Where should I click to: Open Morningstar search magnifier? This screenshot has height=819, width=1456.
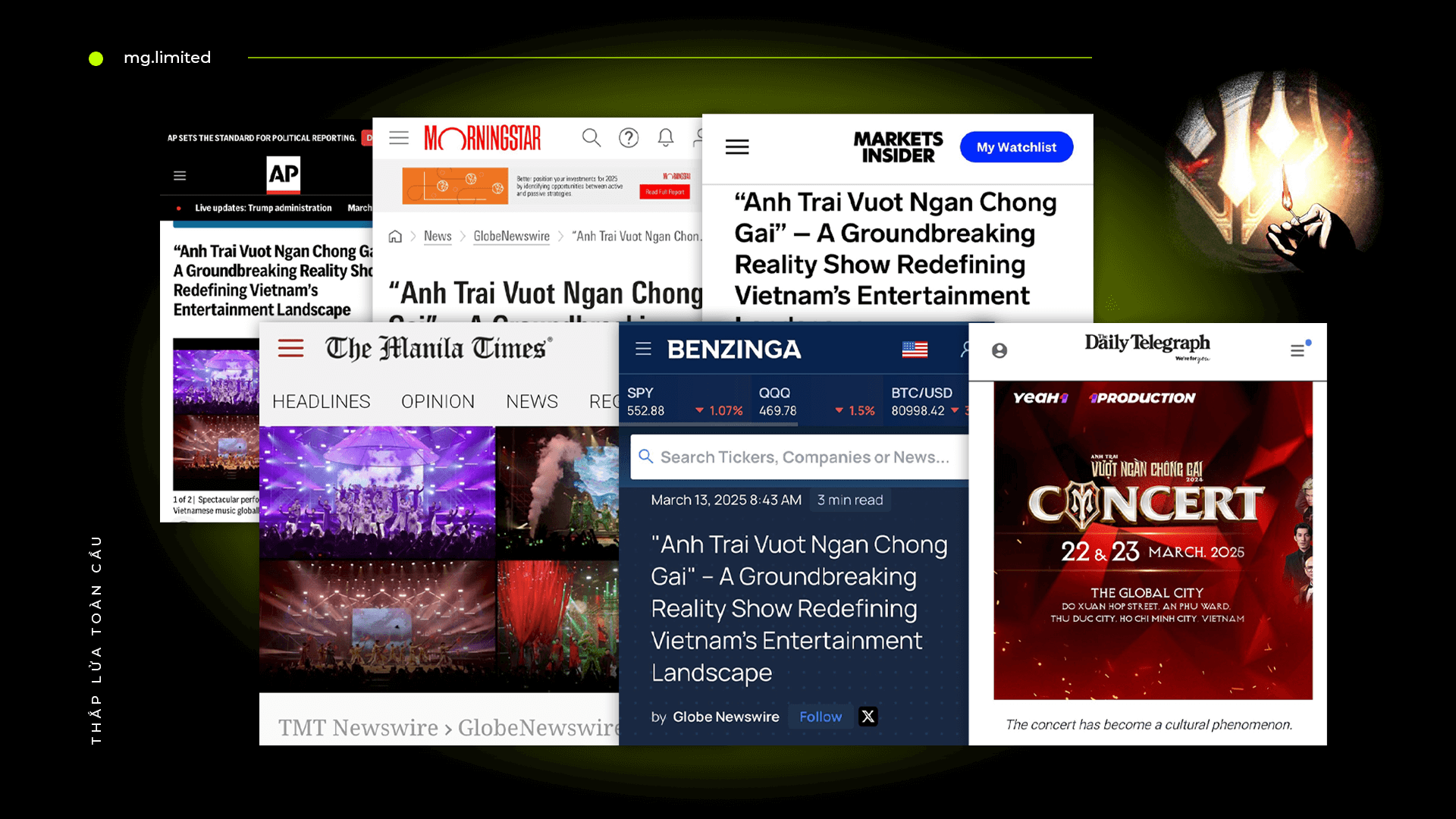click(x=591, y=137)
